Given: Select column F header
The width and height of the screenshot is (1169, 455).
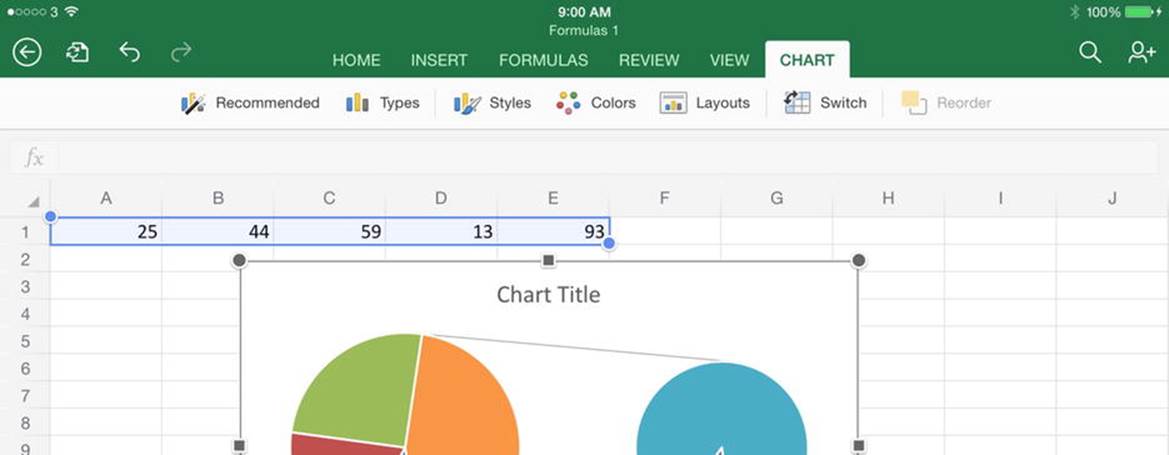Looking at the screenshot, I should 665,198.
